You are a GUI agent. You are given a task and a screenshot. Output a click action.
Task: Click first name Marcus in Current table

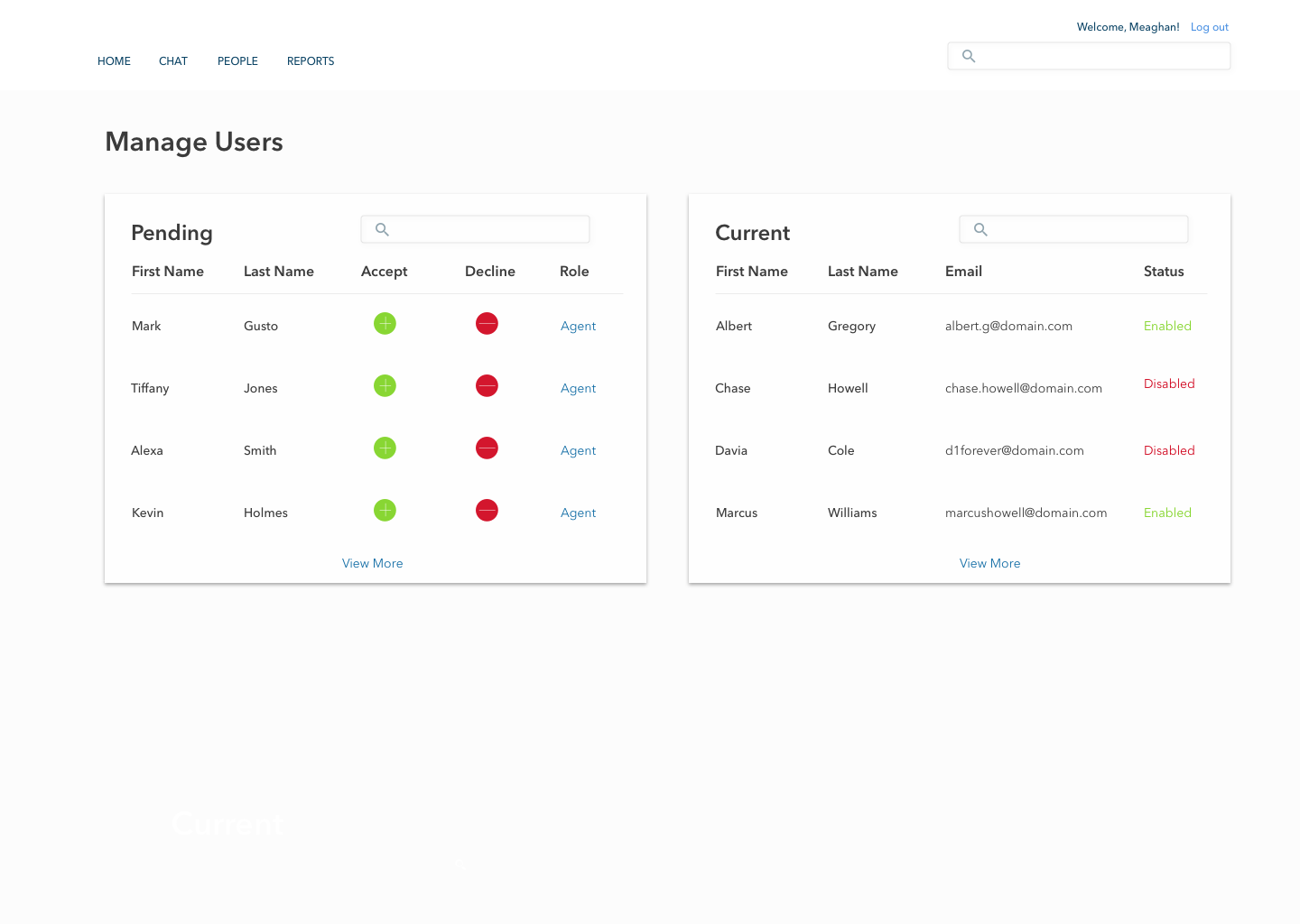737,513
